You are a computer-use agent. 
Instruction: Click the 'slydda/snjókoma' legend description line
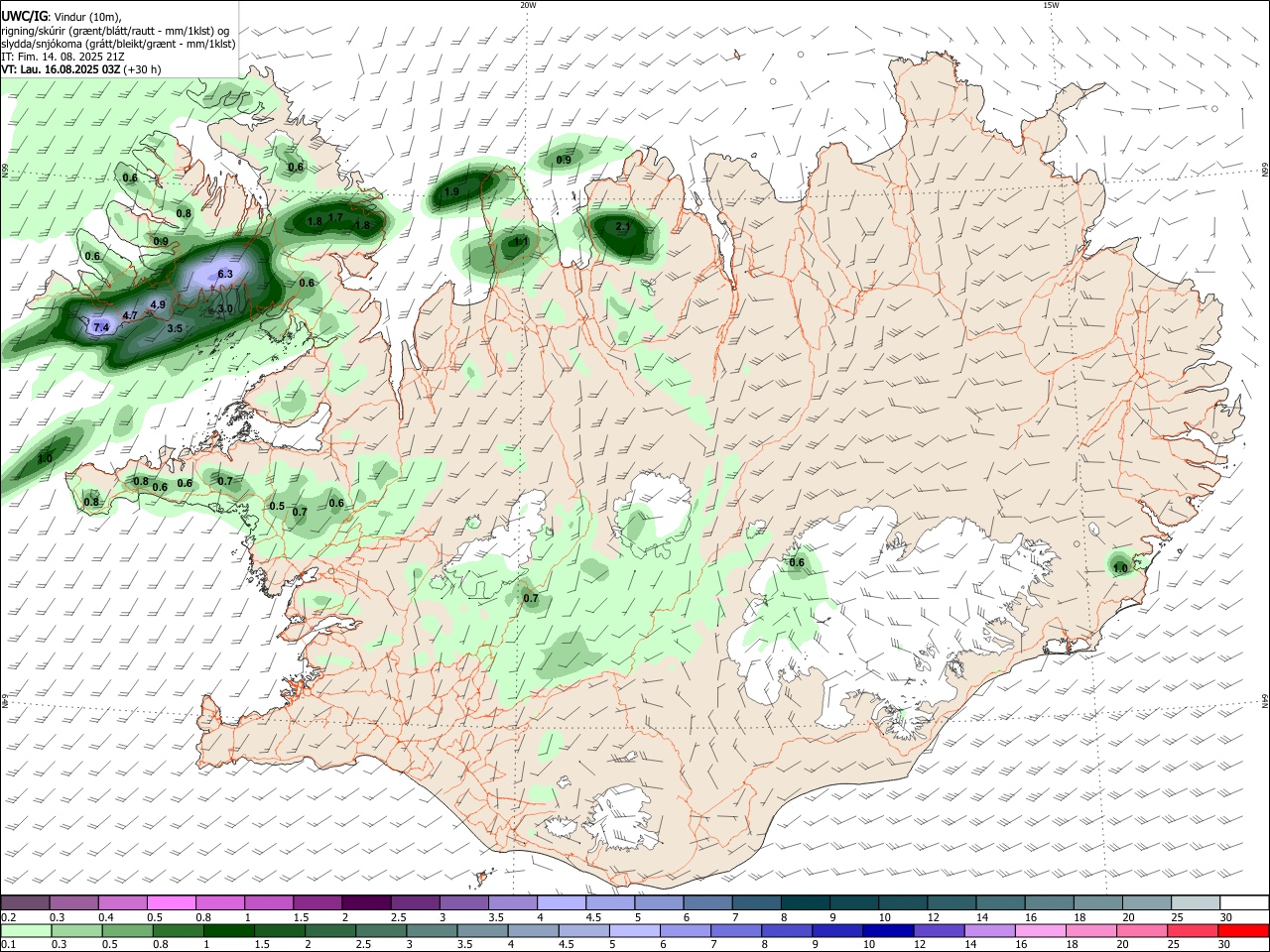118,44
